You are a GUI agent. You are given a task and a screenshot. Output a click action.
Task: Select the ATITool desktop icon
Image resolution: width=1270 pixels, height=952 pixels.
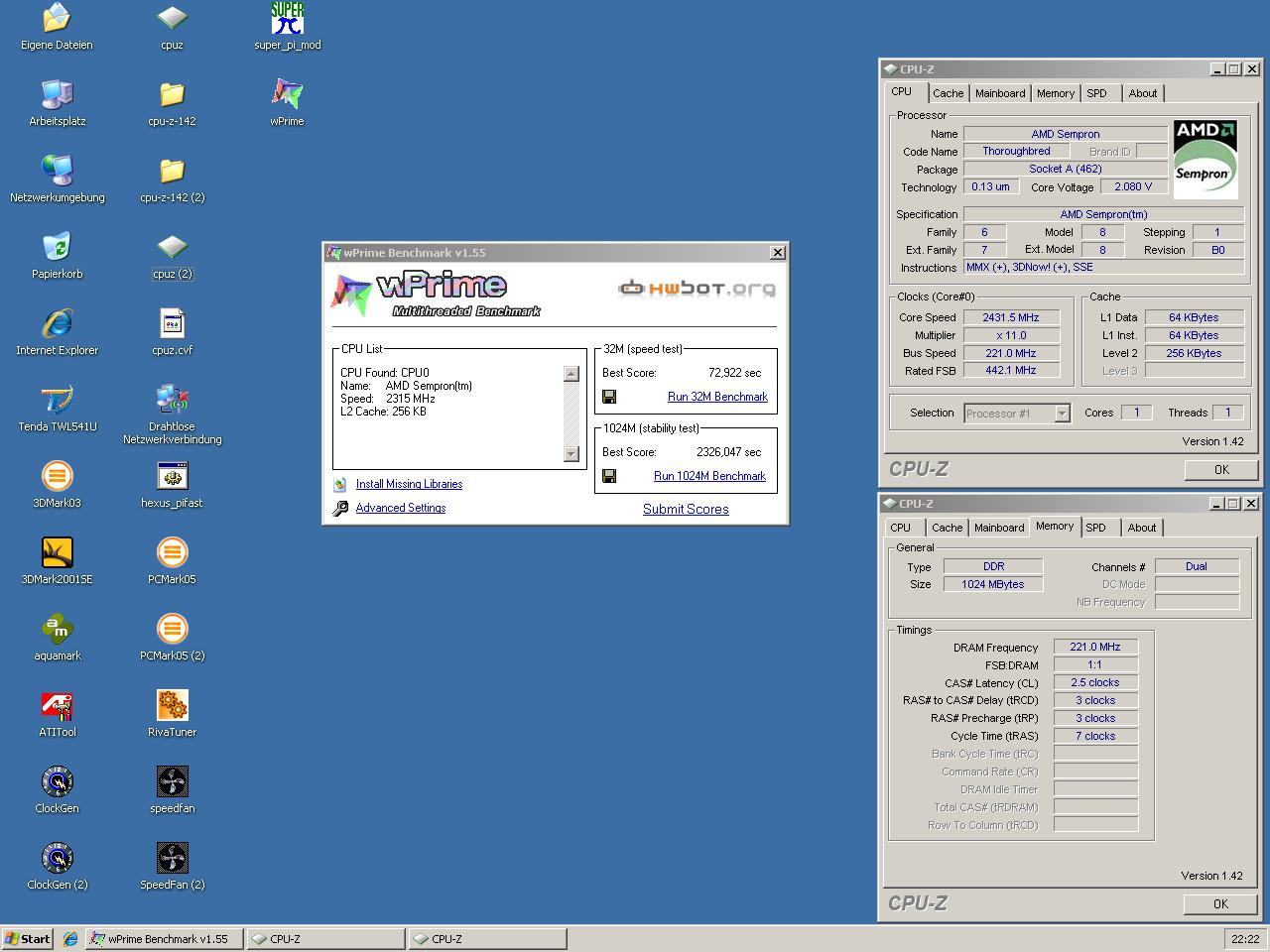[x=57, y=714]
